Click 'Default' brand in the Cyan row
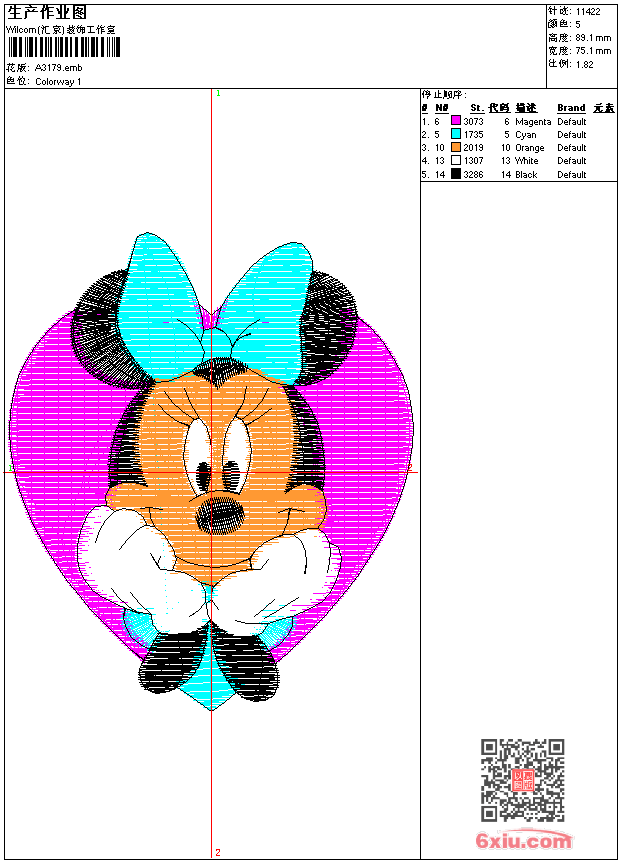Screen dimensions: 620x860 [572, 134]
